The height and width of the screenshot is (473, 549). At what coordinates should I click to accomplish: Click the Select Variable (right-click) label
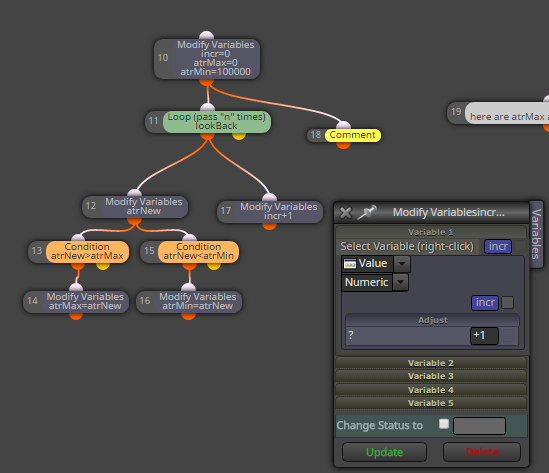tap(407, 246)
